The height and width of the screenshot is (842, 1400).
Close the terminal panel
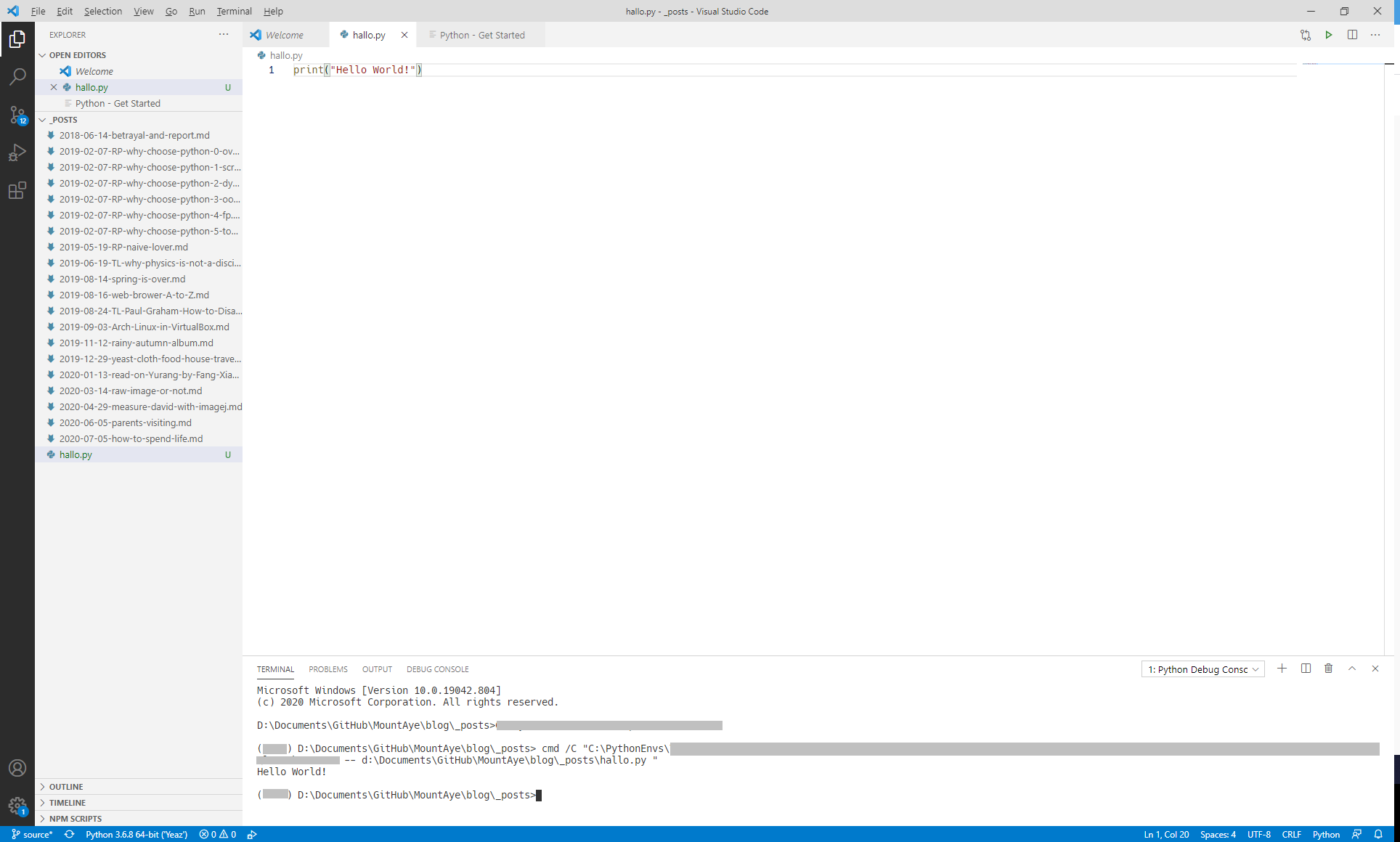[x=1375, y=669]
